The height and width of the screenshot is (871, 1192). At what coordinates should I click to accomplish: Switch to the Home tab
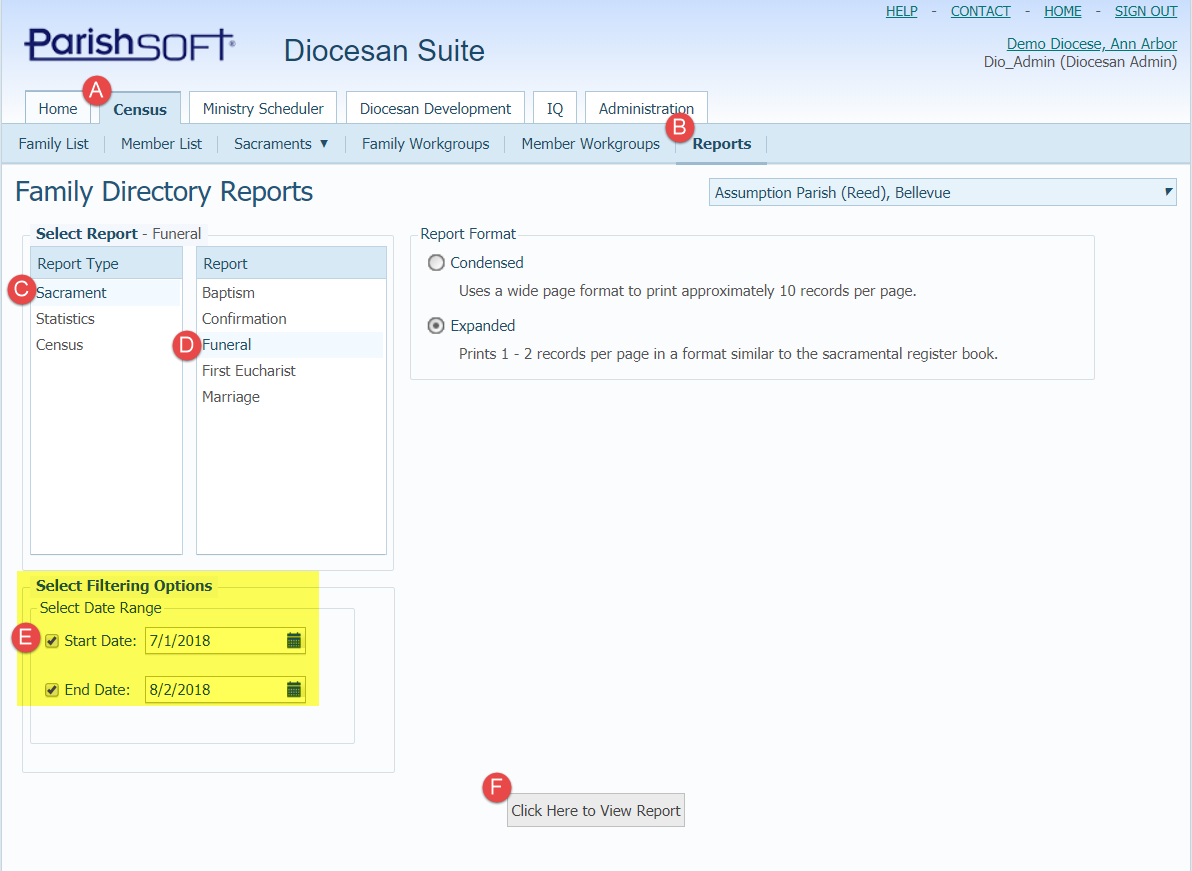pos(58,109)
